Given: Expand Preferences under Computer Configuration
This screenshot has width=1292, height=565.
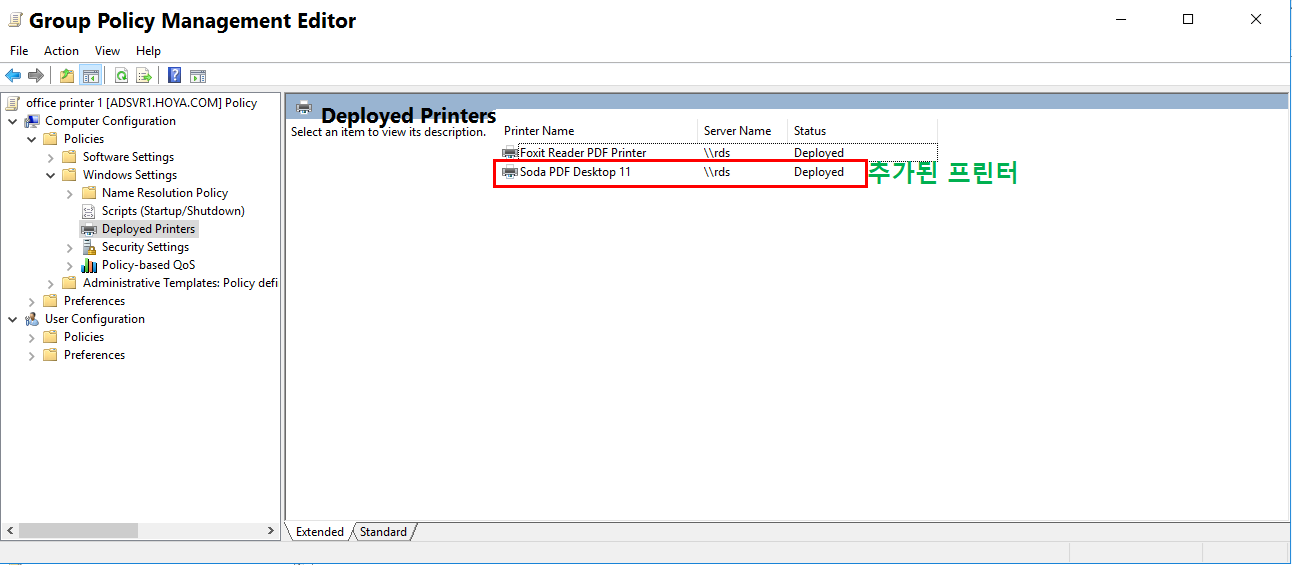Looking at the screenshot, I should click(32, 301).
